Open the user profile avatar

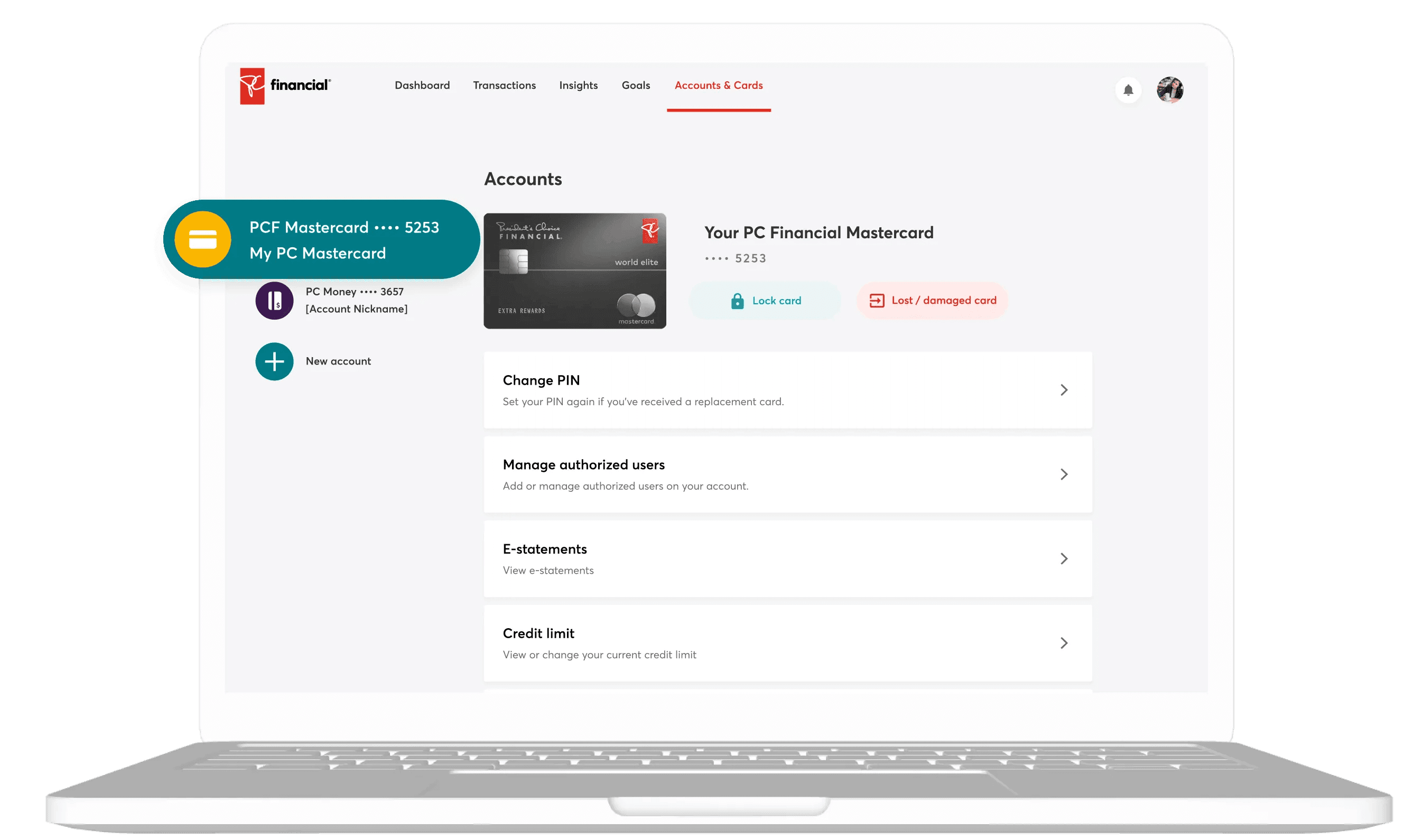(x=1169, y=90)
